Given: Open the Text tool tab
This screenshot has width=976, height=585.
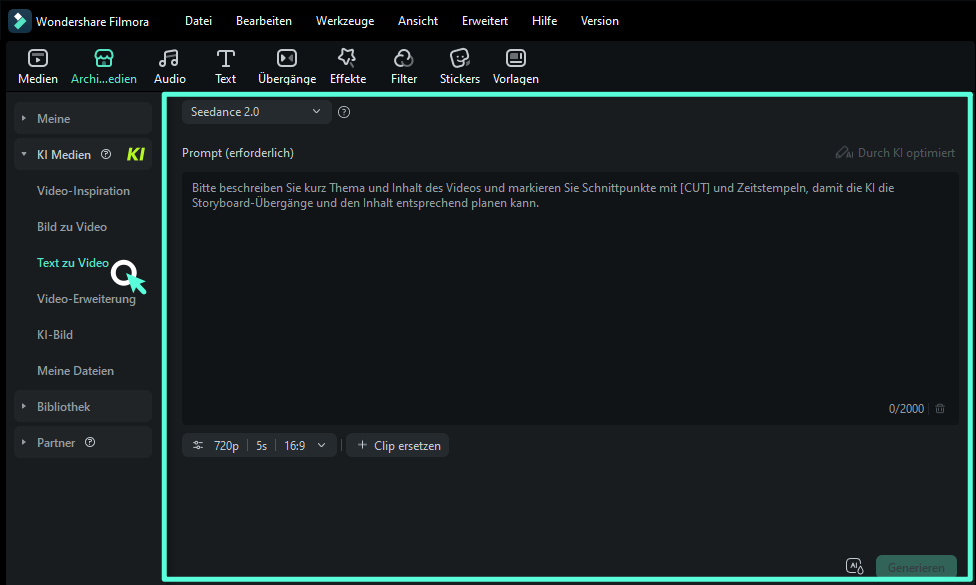Looking at the screenshot, I should coord(226,59).
